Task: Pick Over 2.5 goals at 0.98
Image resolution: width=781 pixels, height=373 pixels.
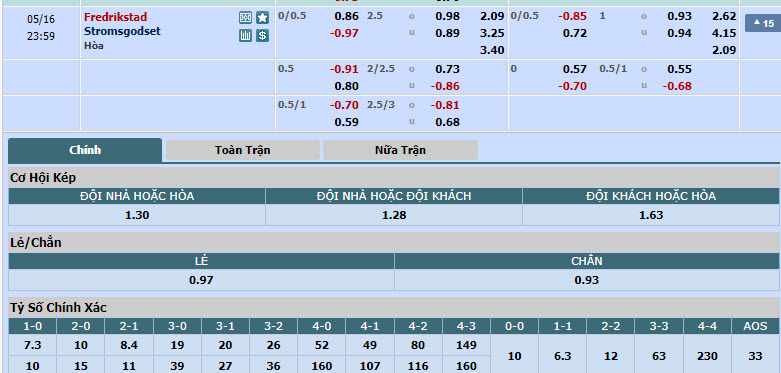Action: coord(447,16)
